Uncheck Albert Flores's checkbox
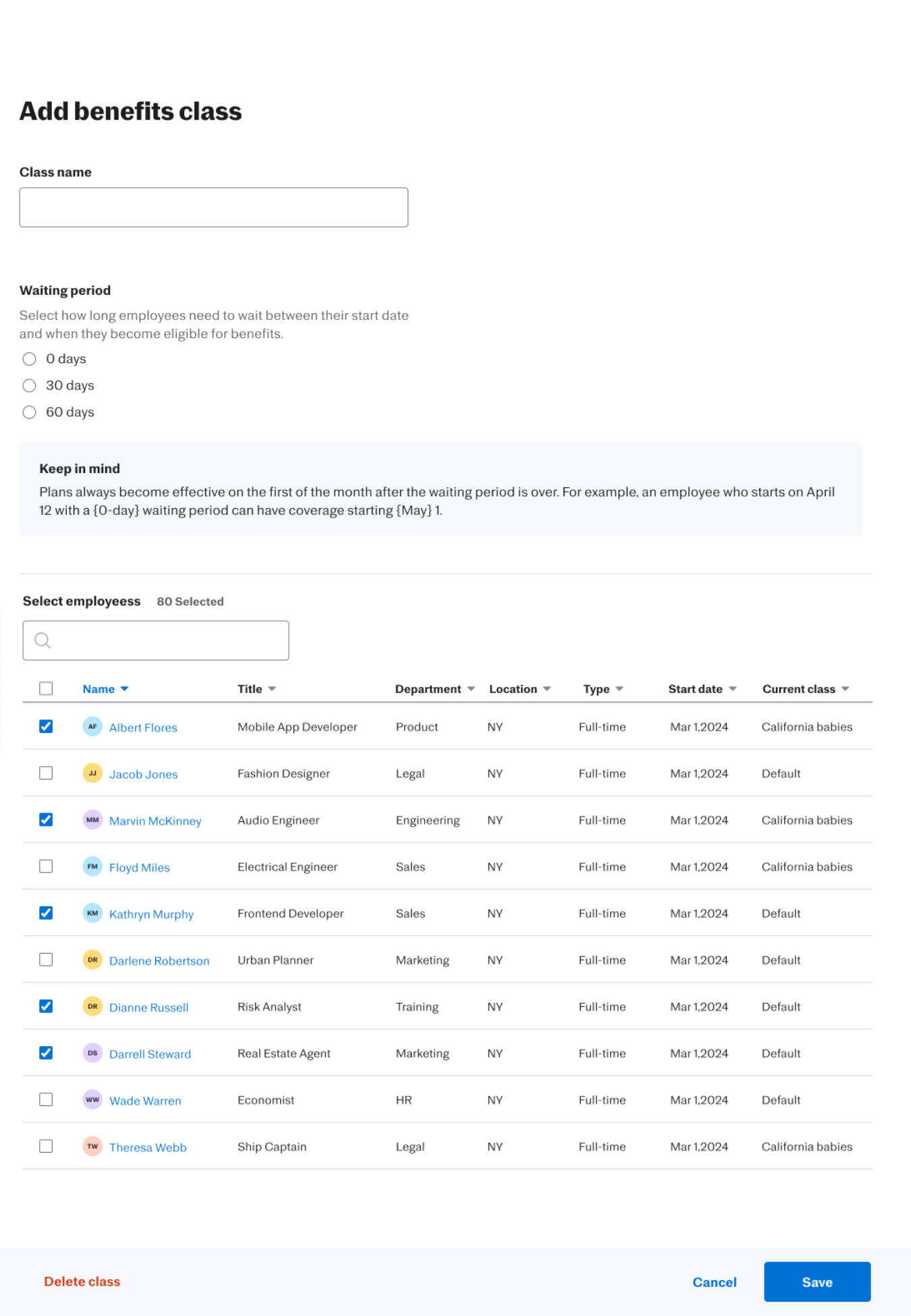The image size is (911, 1316). (x=46, y=726)
